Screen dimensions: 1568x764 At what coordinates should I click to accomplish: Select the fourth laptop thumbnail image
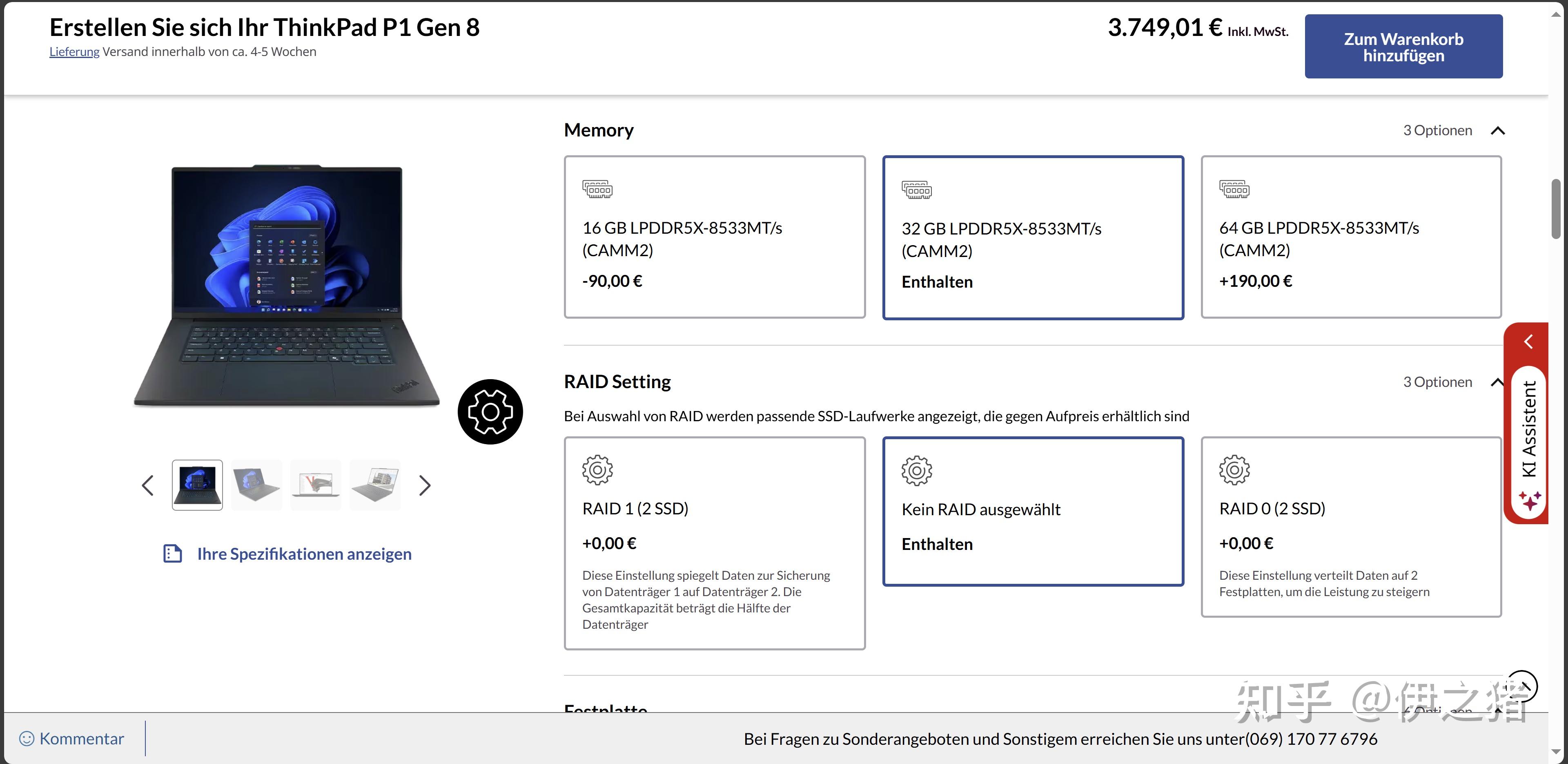tap(375, 485)
